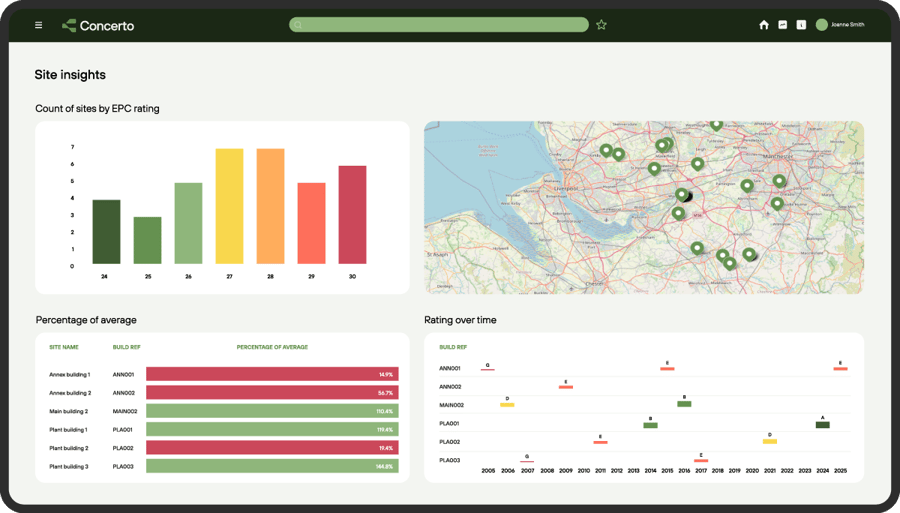Sort by SITE NAME column header
The width and height of the screenshot is (900, 513).
64,347
